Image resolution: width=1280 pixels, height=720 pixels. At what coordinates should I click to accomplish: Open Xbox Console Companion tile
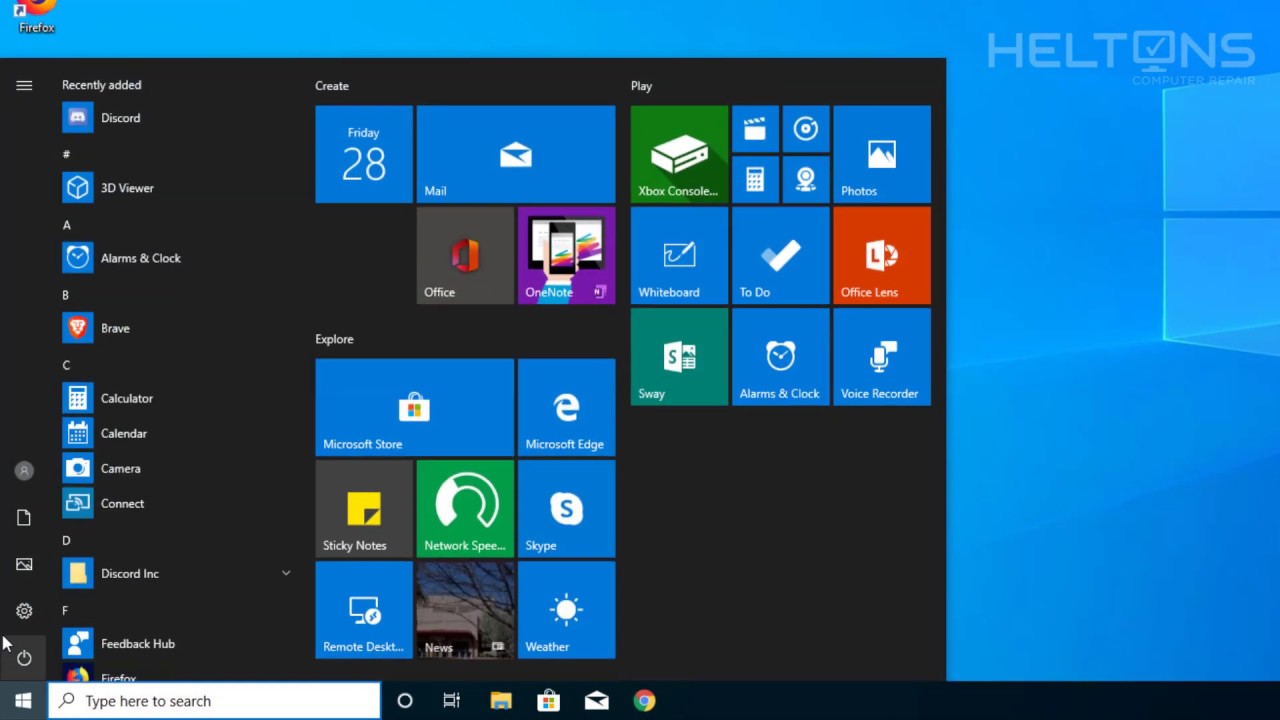(x=679, y=154)
